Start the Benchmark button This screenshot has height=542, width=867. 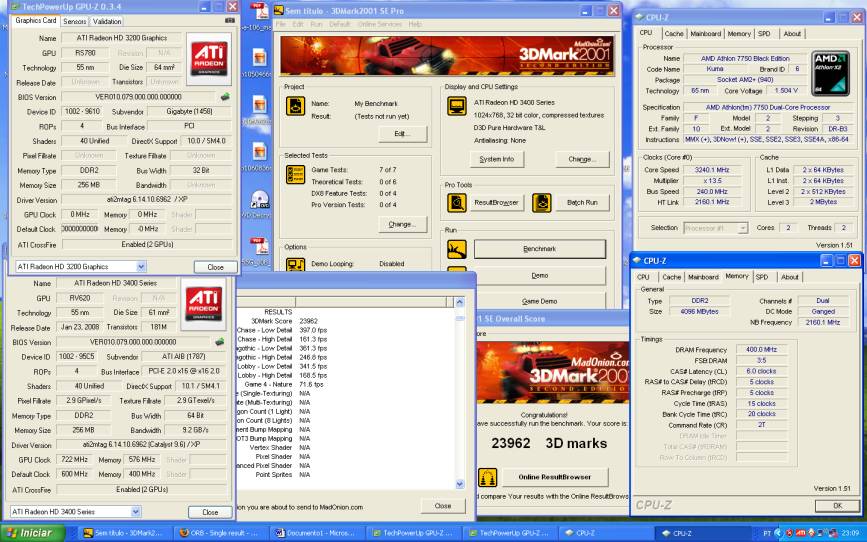click(x=540, y=249)
